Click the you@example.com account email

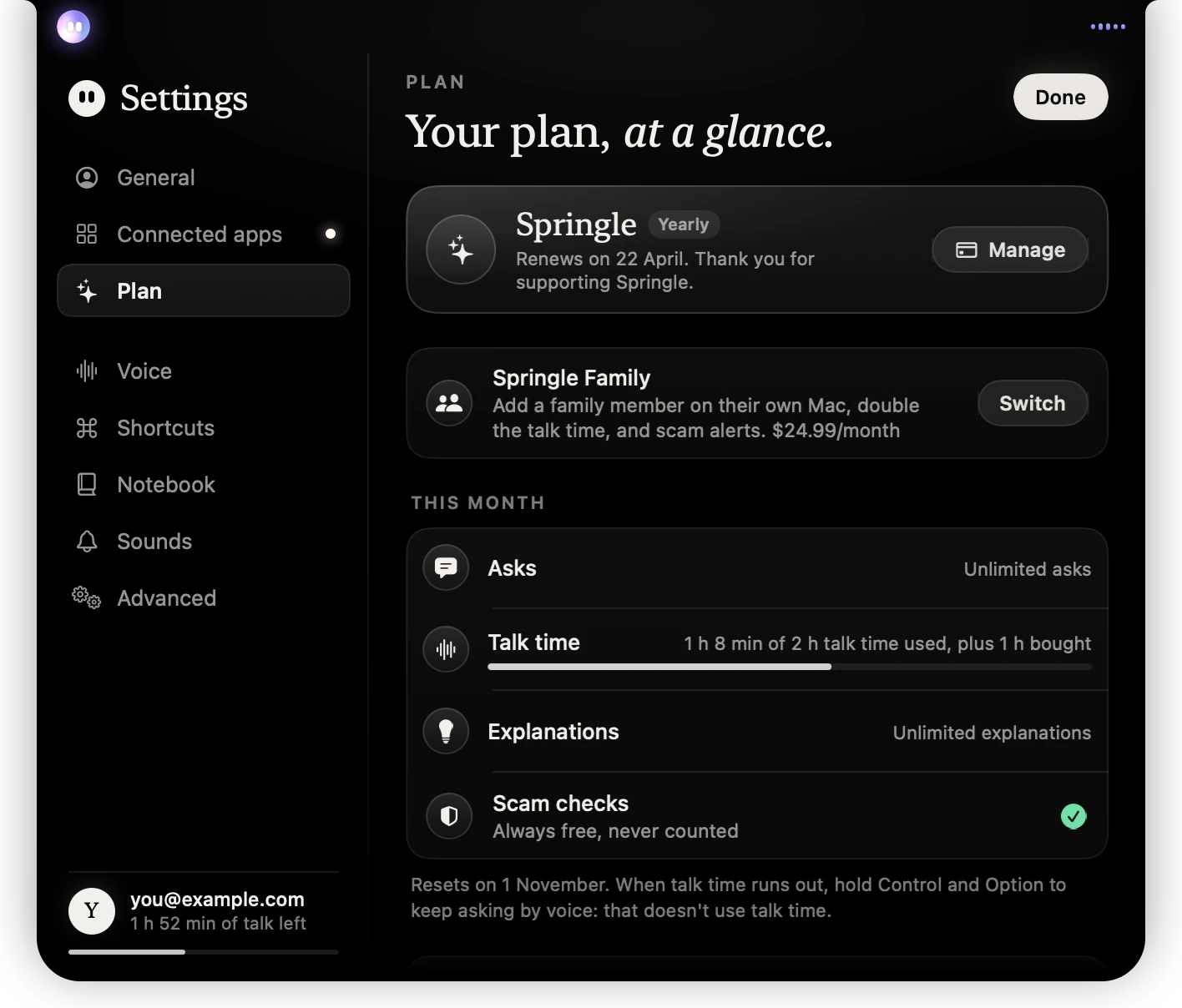[x=217, y=900]
